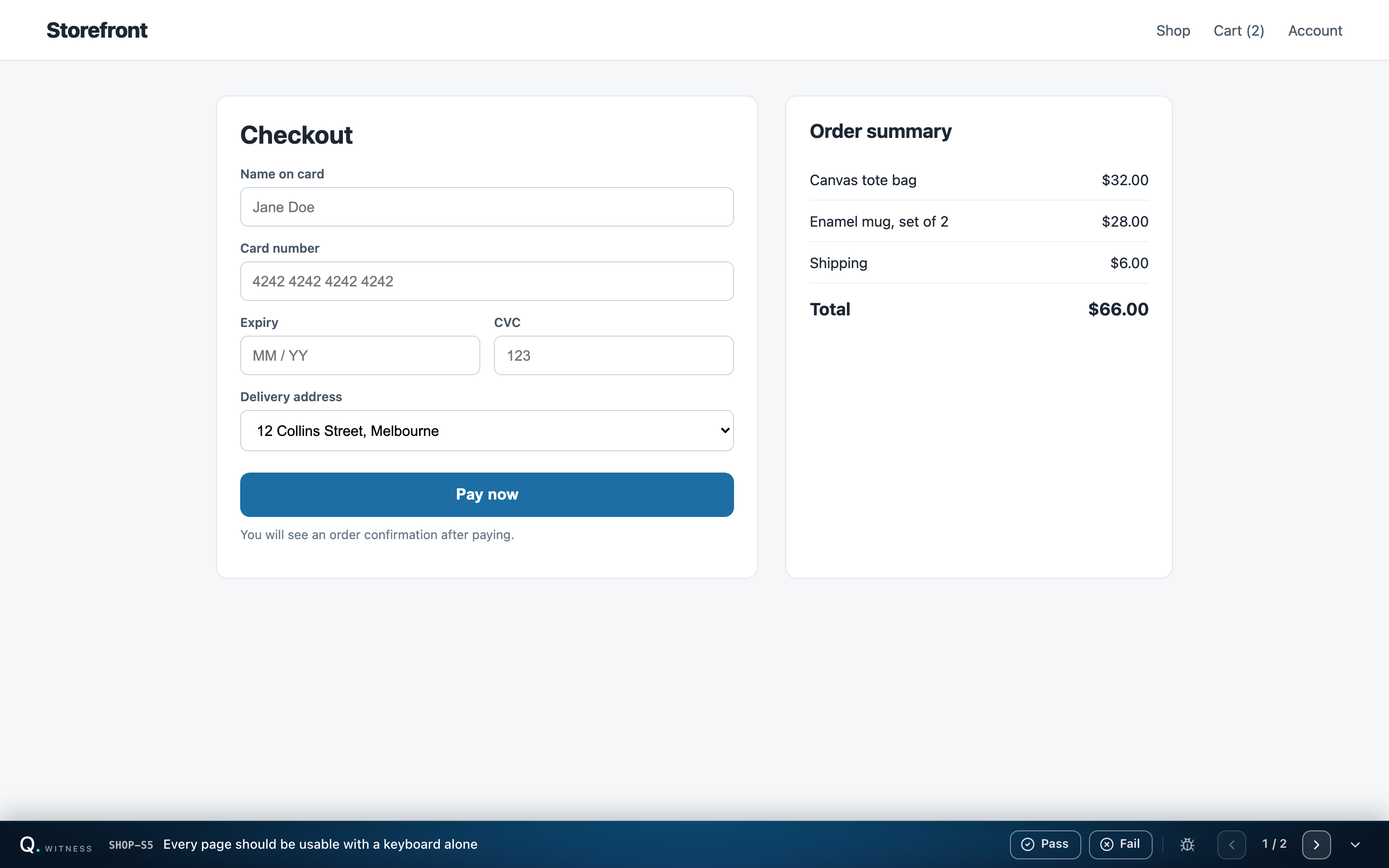Click the $6.00 shipping cost
The image size is (1389, 868).
pos(1129,263)
